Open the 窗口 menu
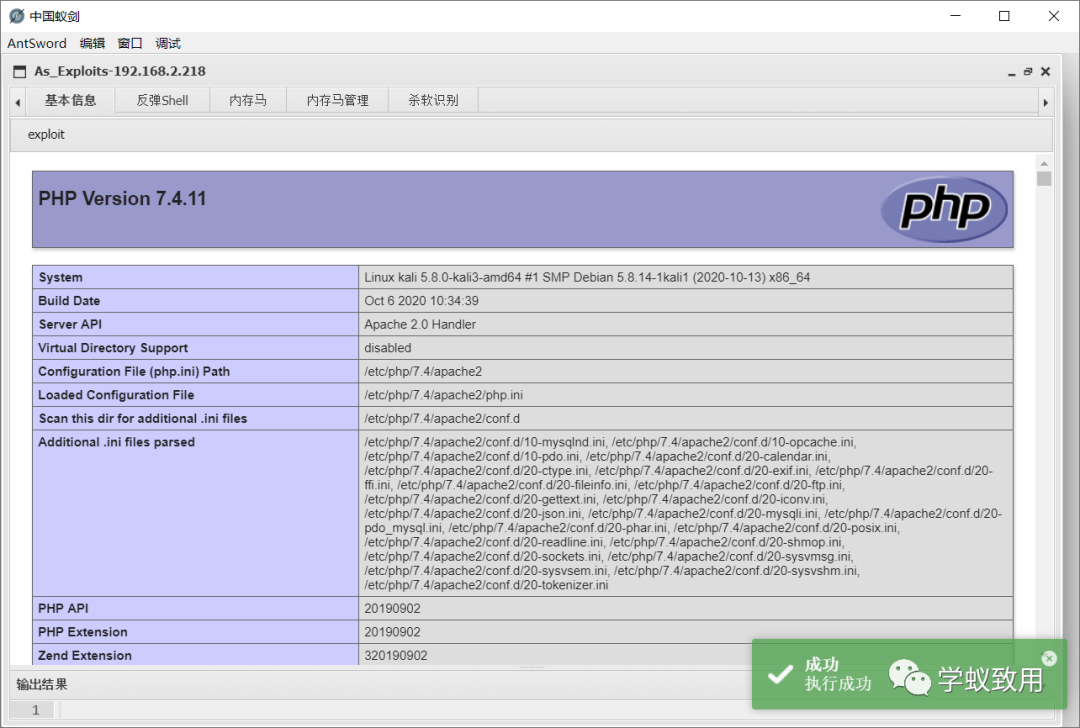 point(129,43)
